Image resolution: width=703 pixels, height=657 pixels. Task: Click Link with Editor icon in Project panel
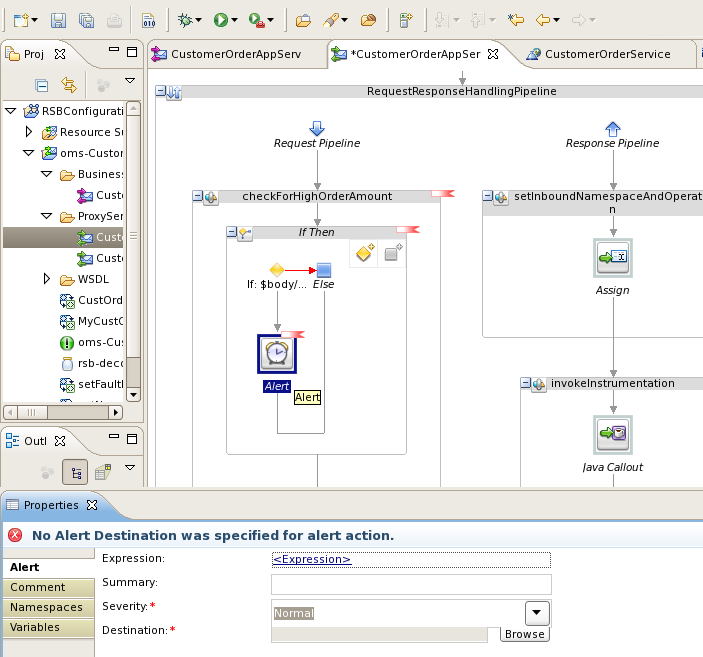pos(69,85)
